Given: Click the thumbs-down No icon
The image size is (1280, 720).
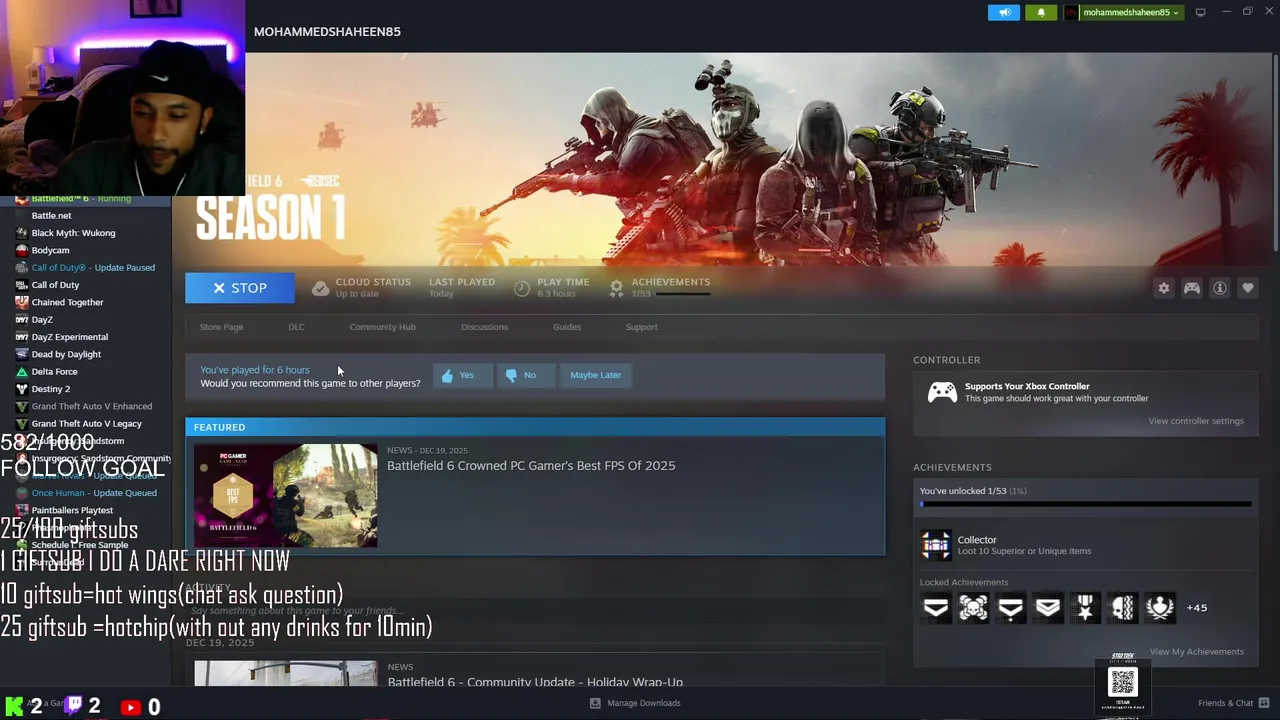Looking at the screenshot, I should coord(511,375).
